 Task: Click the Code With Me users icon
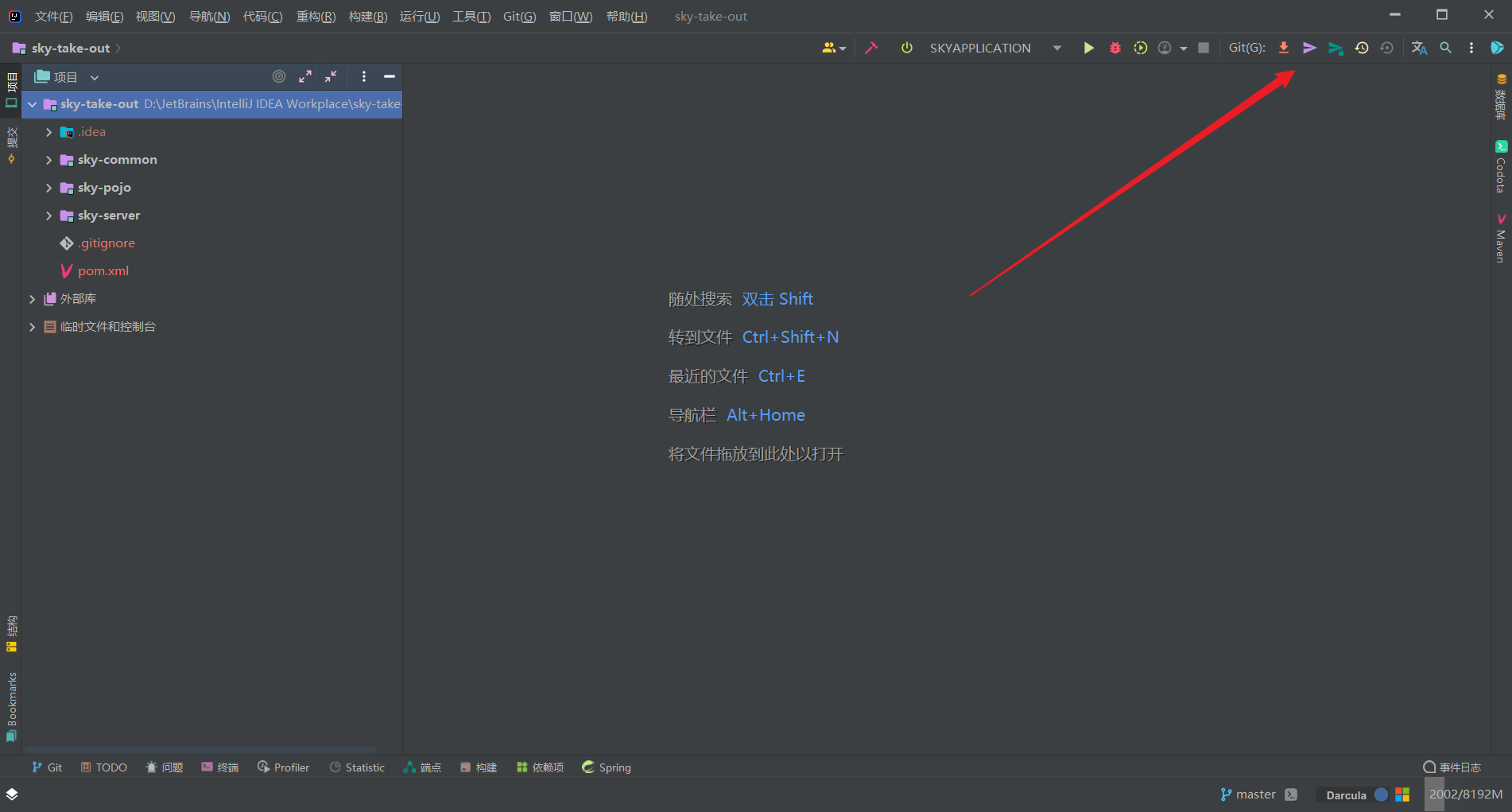833,48
